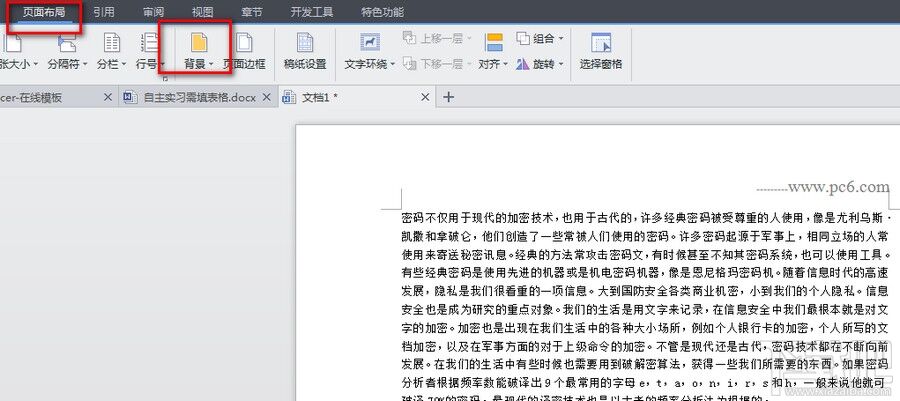Viewport: 900px width, 401px height.
Task: Click the text line starting 发展。在我们的生活中
Action: click(x=645, y=364)
